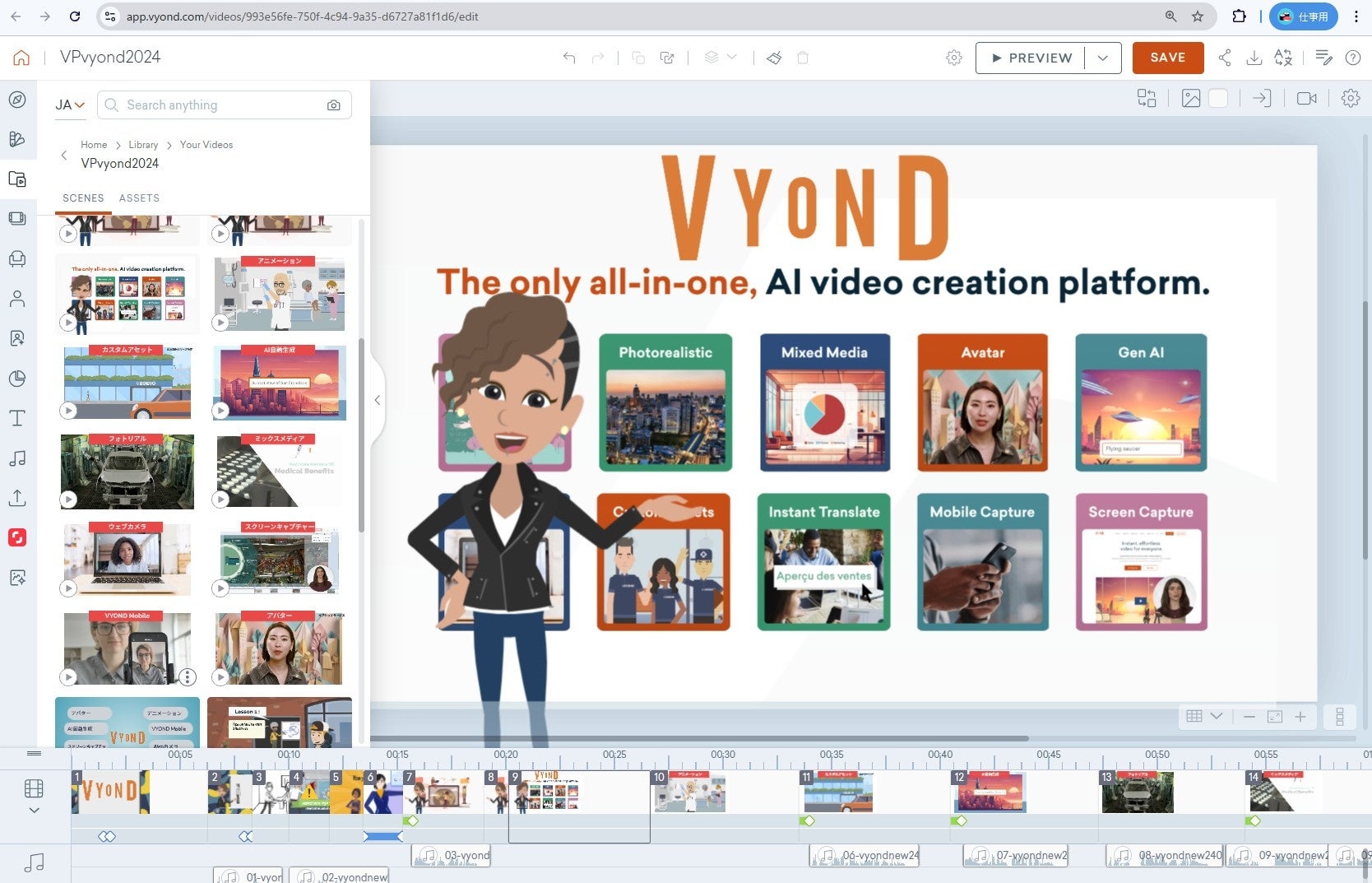The height and width of the screenshot is (883, 1372).
Task: Click the Download video icon
Action: (1254, 58)
